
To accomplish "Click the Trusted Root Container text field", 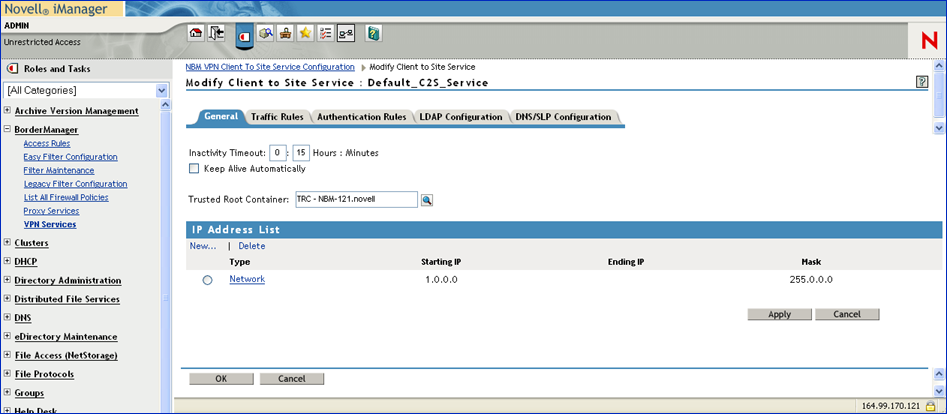I will [356, 199].
